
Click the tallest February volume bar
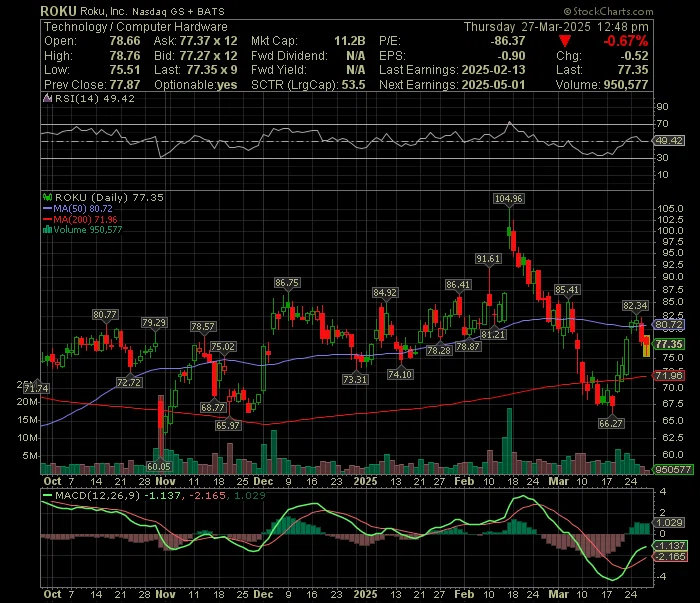pyautogui.click(x=509, y=441)
